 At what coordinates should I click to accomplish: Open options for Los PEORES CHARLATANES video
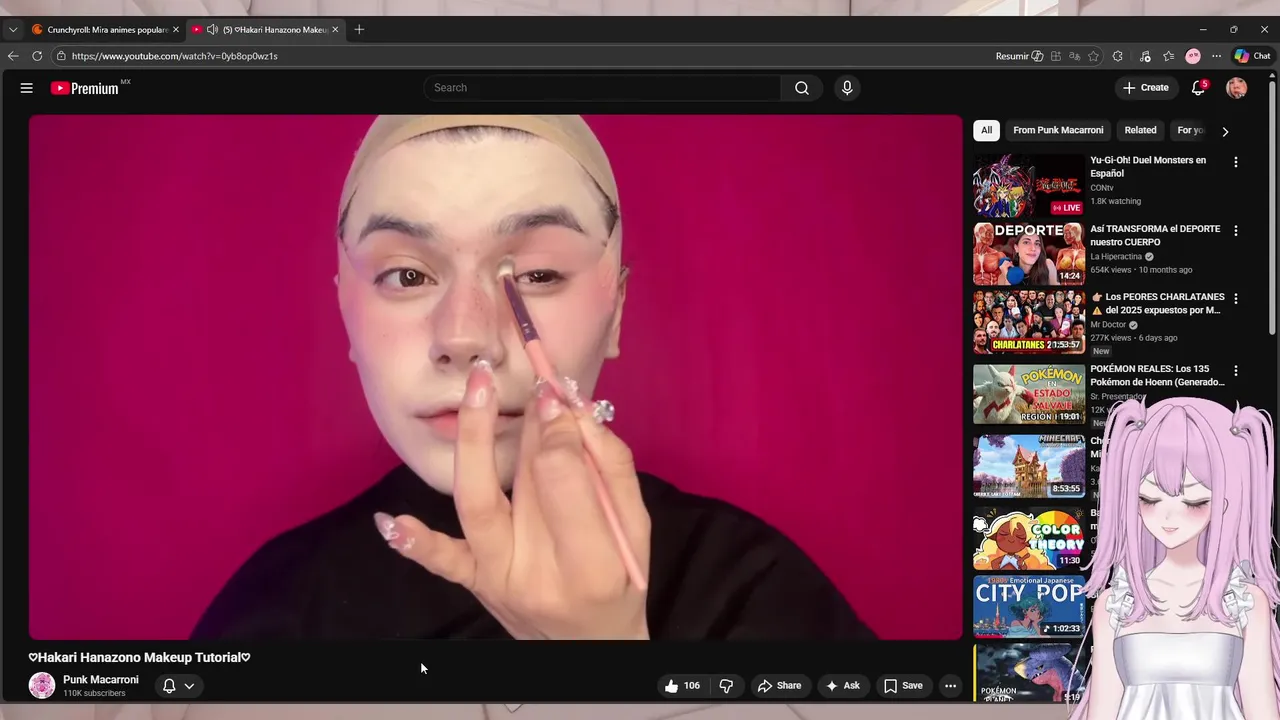point(1235,299)
